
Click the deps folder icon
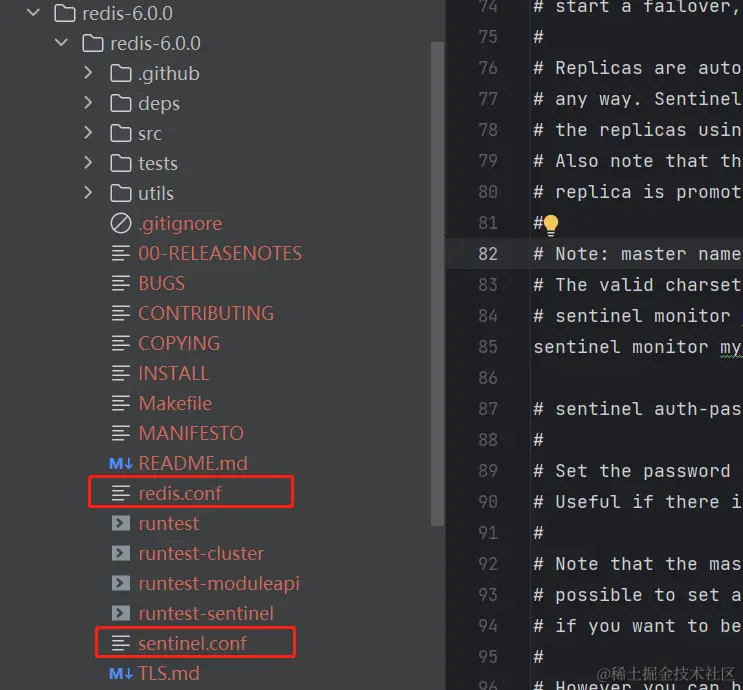121,103
